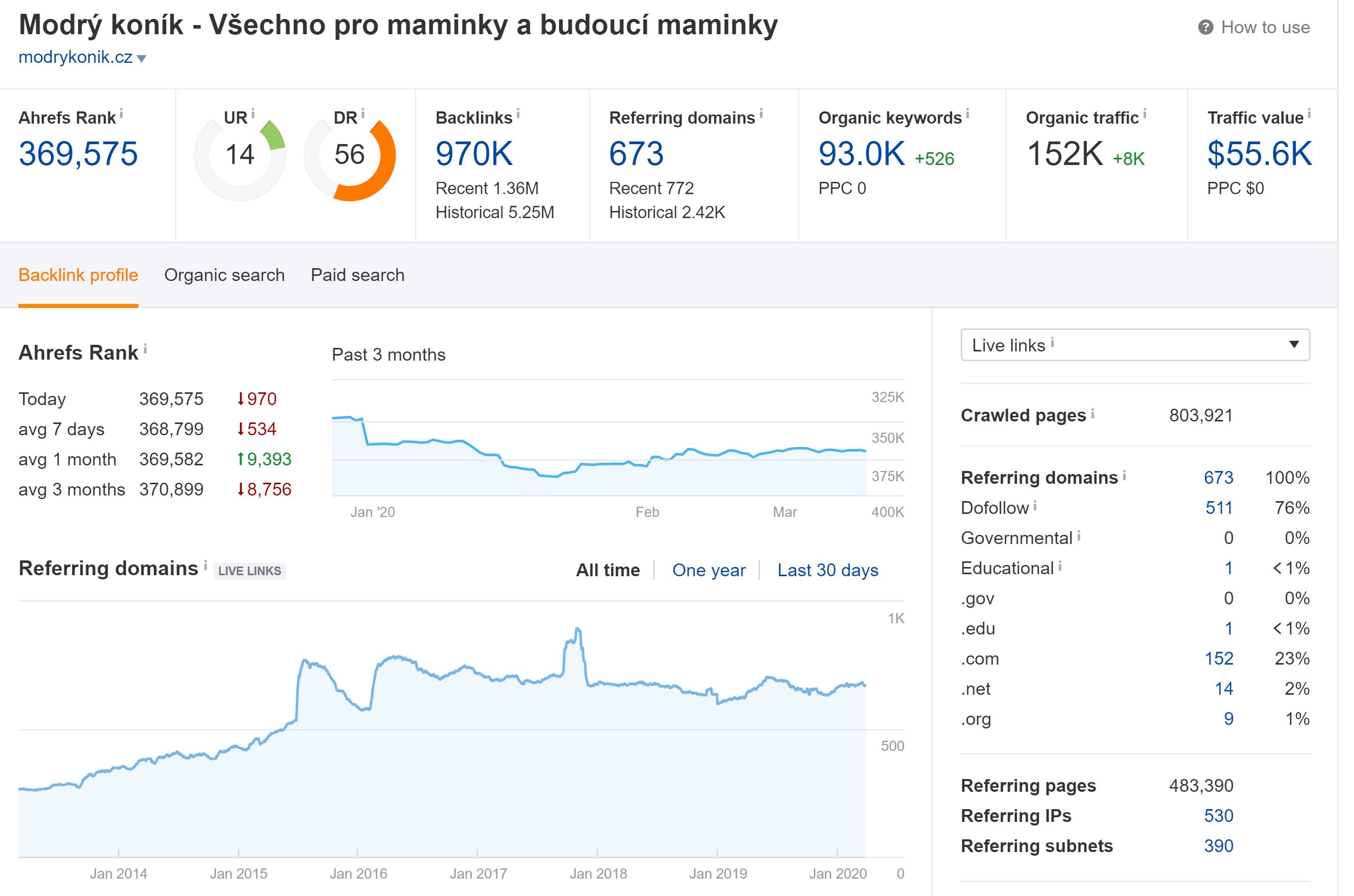Click the Crawled pages value 803,921
Screen dimensions: 1354x896
pyautogui.click(x=1201, y=415)
